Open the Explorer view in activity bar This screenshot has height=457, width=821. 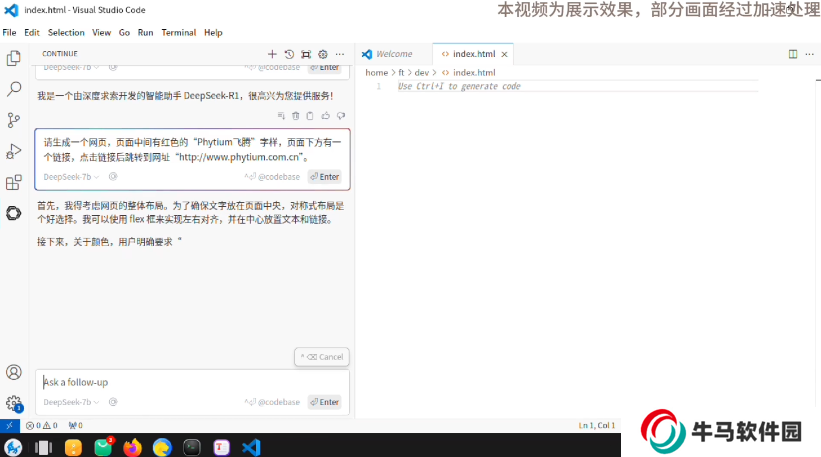[14, 58]
